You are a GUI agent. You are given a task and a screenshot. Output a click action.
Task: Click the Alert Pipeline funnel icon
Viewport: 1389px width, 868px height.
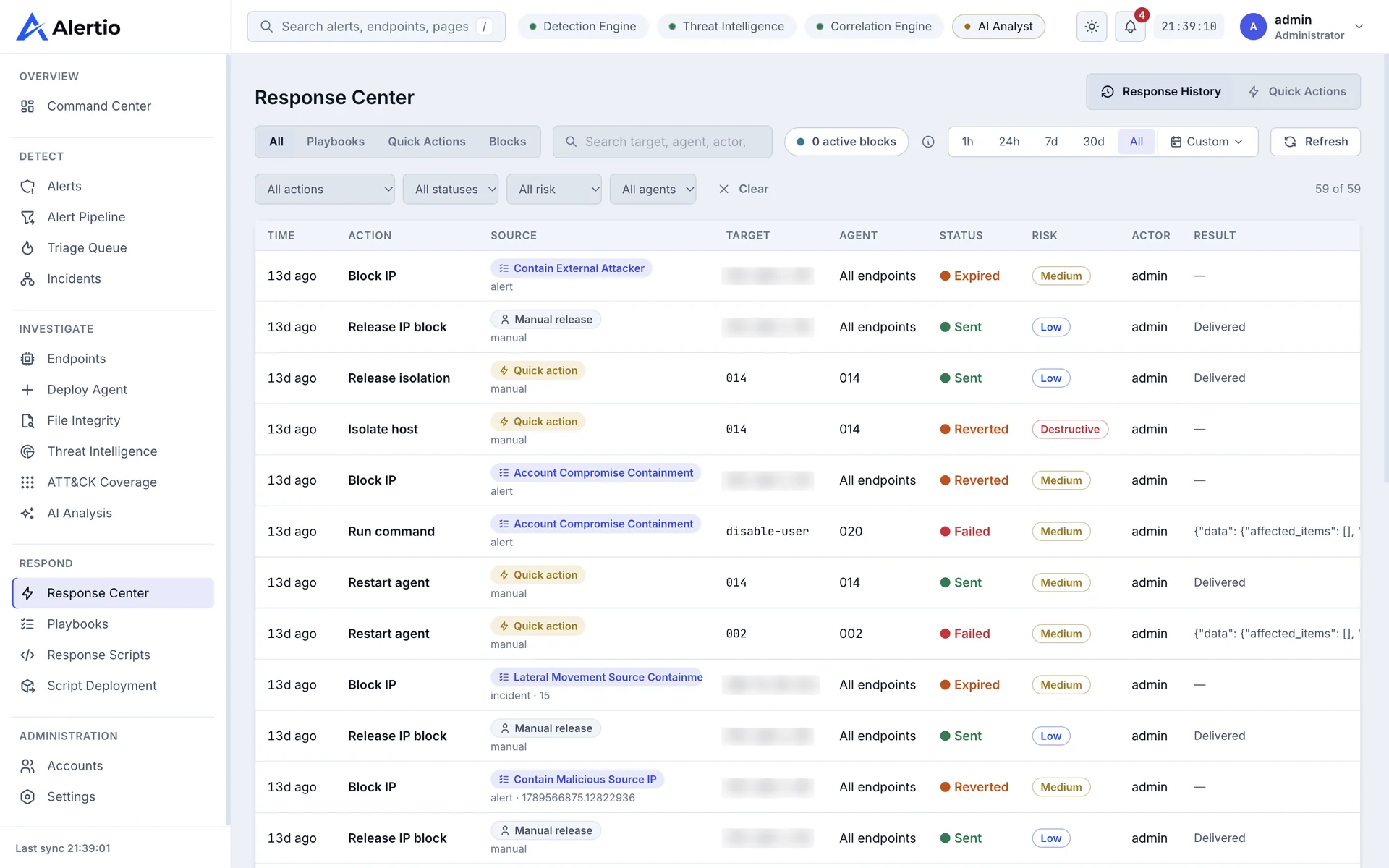(27, 217)
